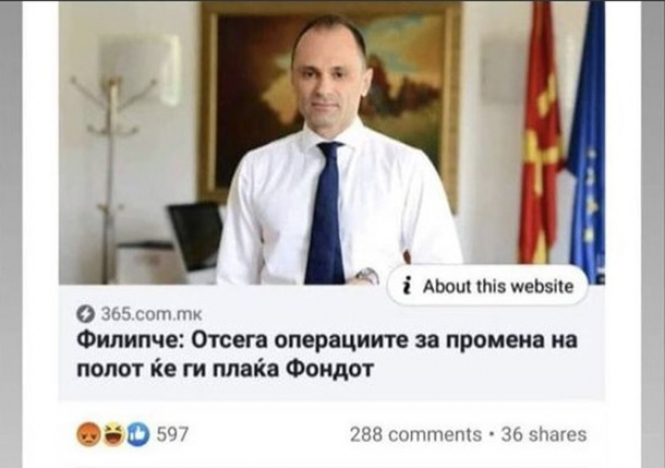Click the laptop on the desk in the photo
665x468 pixels.
pyautogui.click(x=196, y=236)
